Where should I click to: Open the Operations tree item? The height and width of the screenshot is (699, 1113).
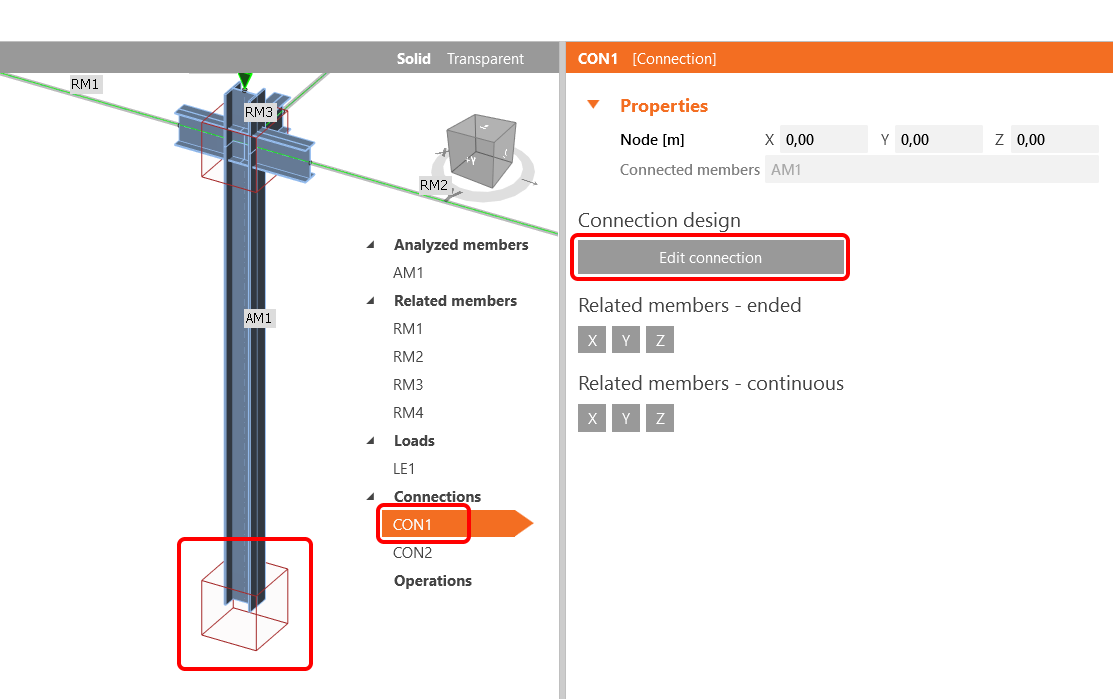[433, 580]
